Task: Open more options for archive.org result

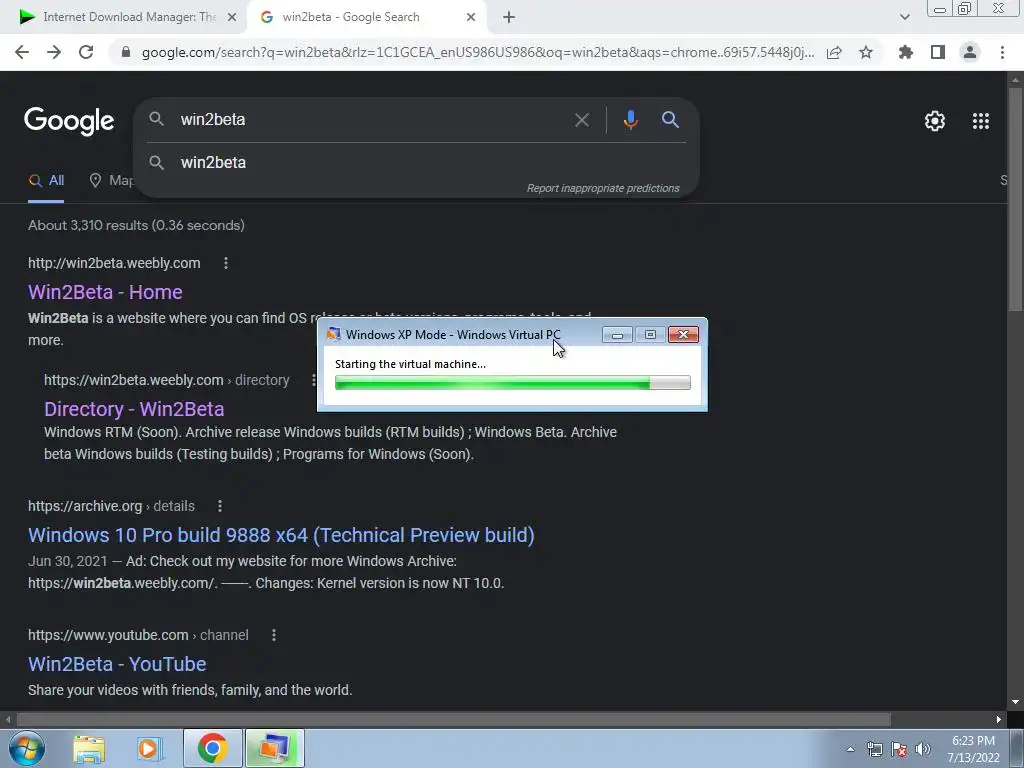Action: pyautogui.click(x=220, y=506)
